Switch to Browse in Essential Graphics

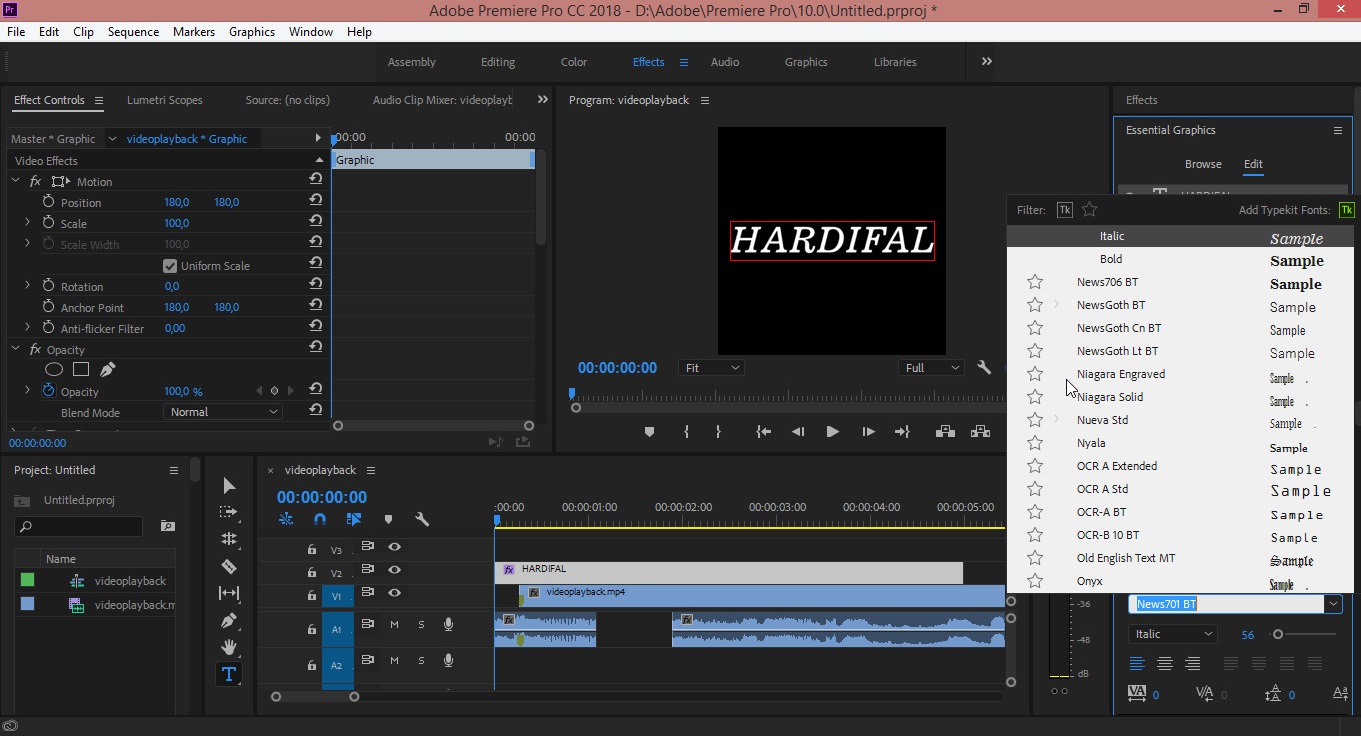1203,164
